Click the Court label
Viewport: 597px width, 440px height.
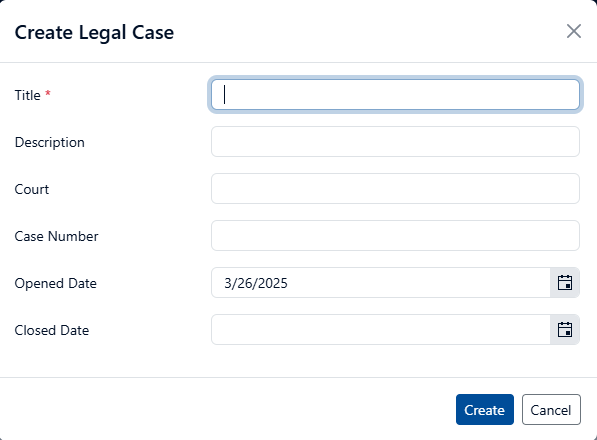tap(32, 189)
